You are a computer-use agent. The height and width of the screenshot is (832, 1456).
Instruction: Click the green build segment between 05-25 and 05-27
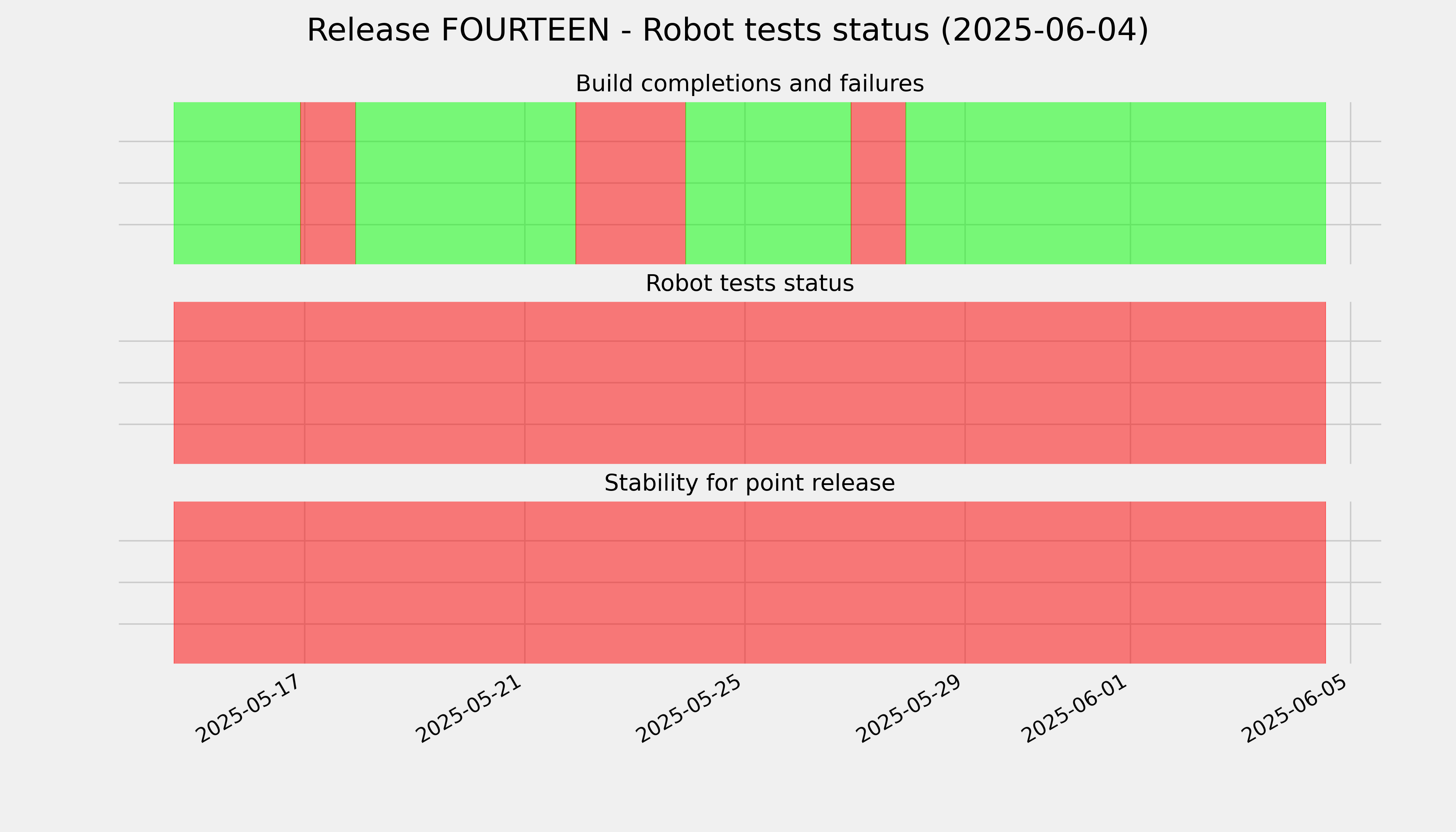pos(768,183)
